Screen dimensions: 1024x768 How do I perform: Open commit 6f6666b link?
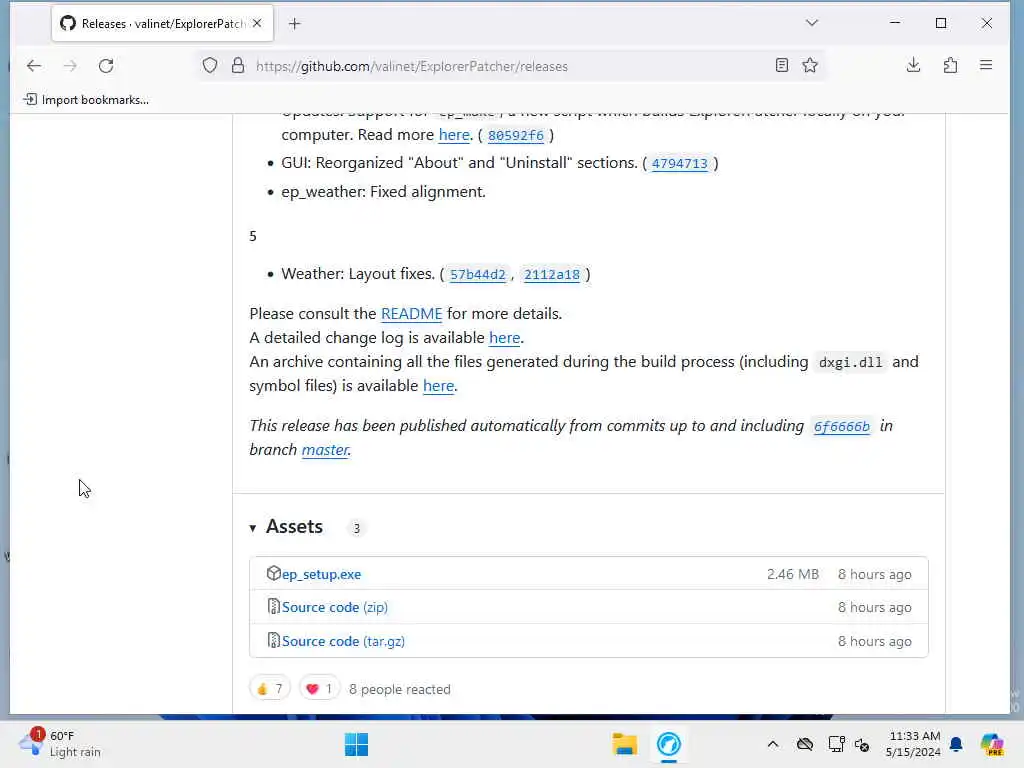tap(842, 426)
